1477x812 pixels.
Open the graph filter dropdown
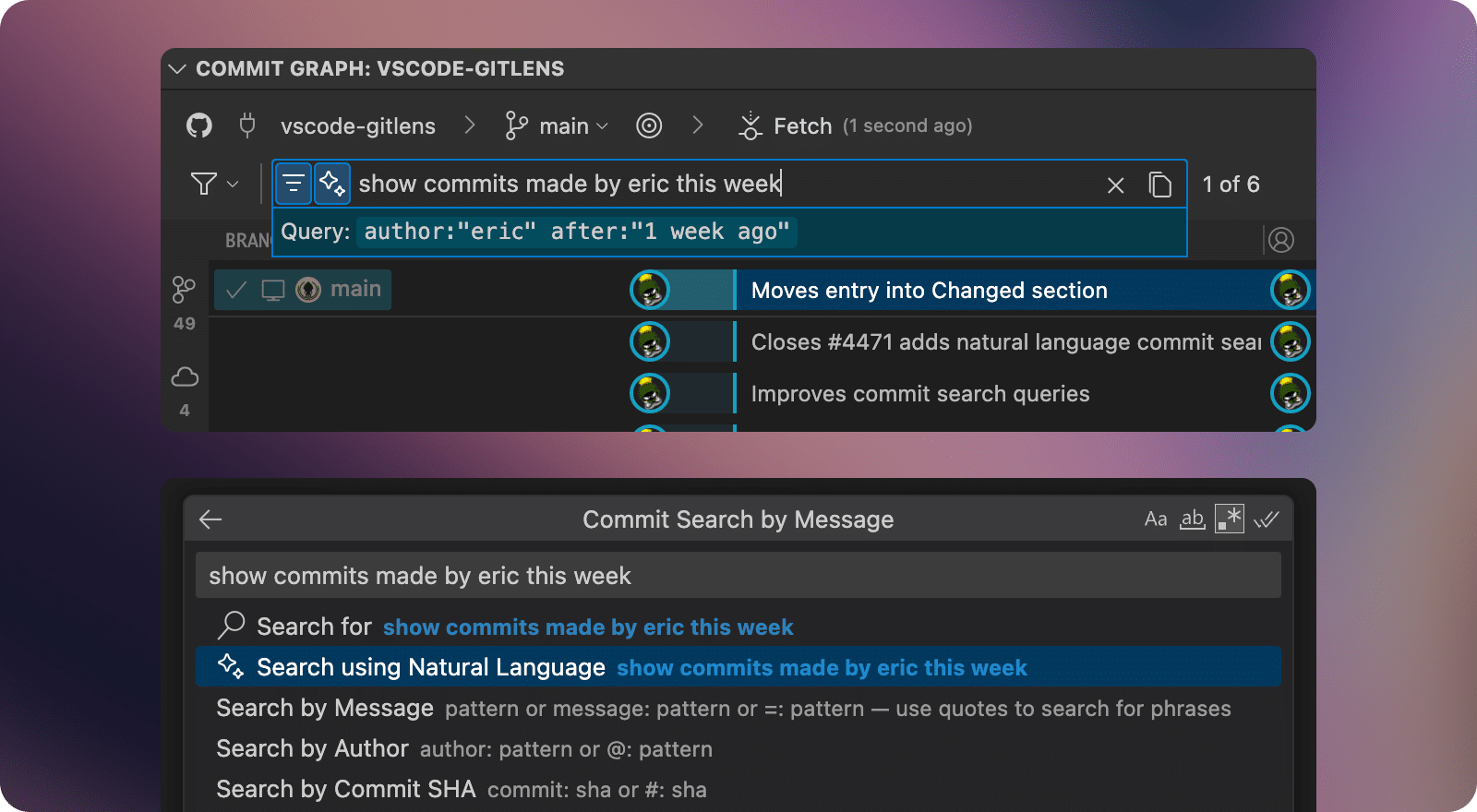point(214,185)
